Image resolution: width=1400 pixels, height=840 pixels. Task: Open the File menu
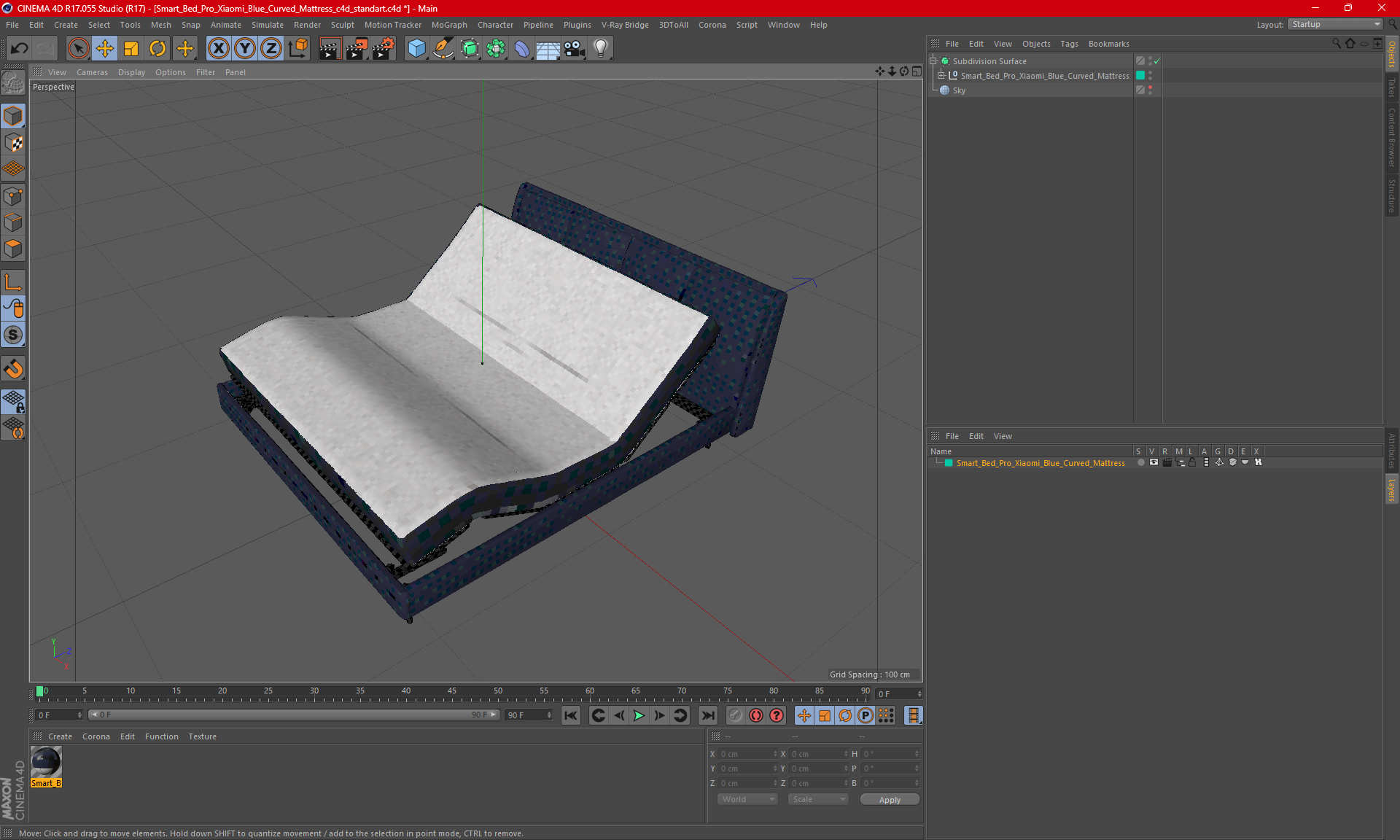(12, 25)
